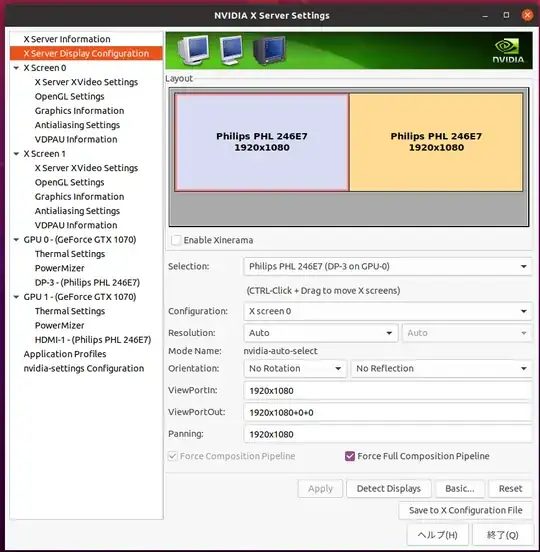
Task: Click the Reset button
Action: pos(510,489)
